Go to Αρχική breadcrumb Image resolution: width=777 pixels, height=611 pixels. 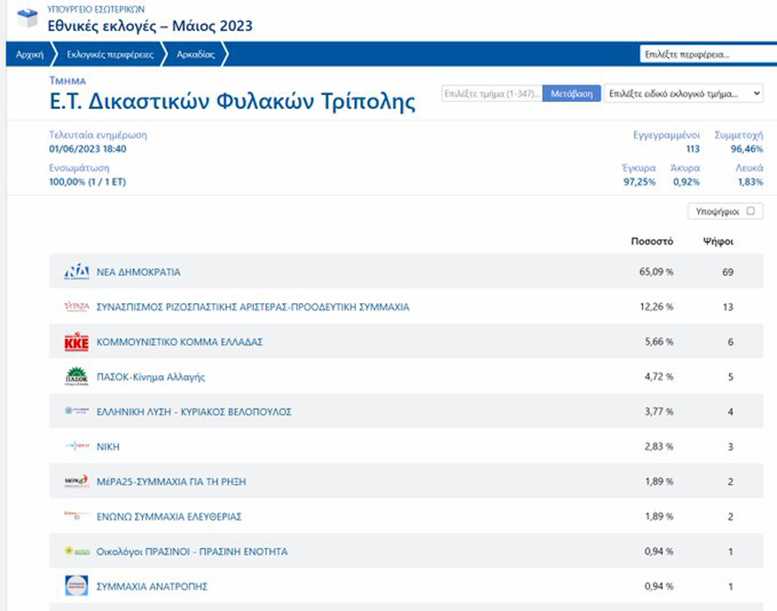30,54
